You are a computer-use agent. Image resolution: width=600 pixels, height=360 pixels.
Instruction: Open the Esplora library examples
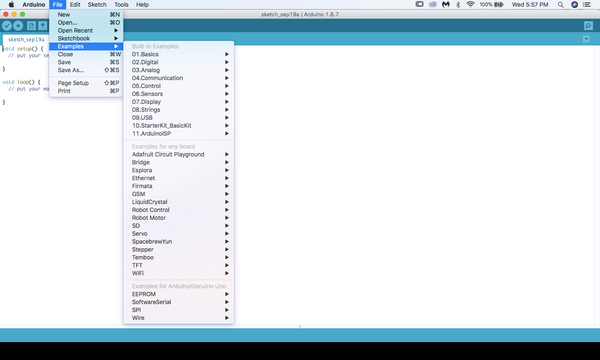(179, 170)
